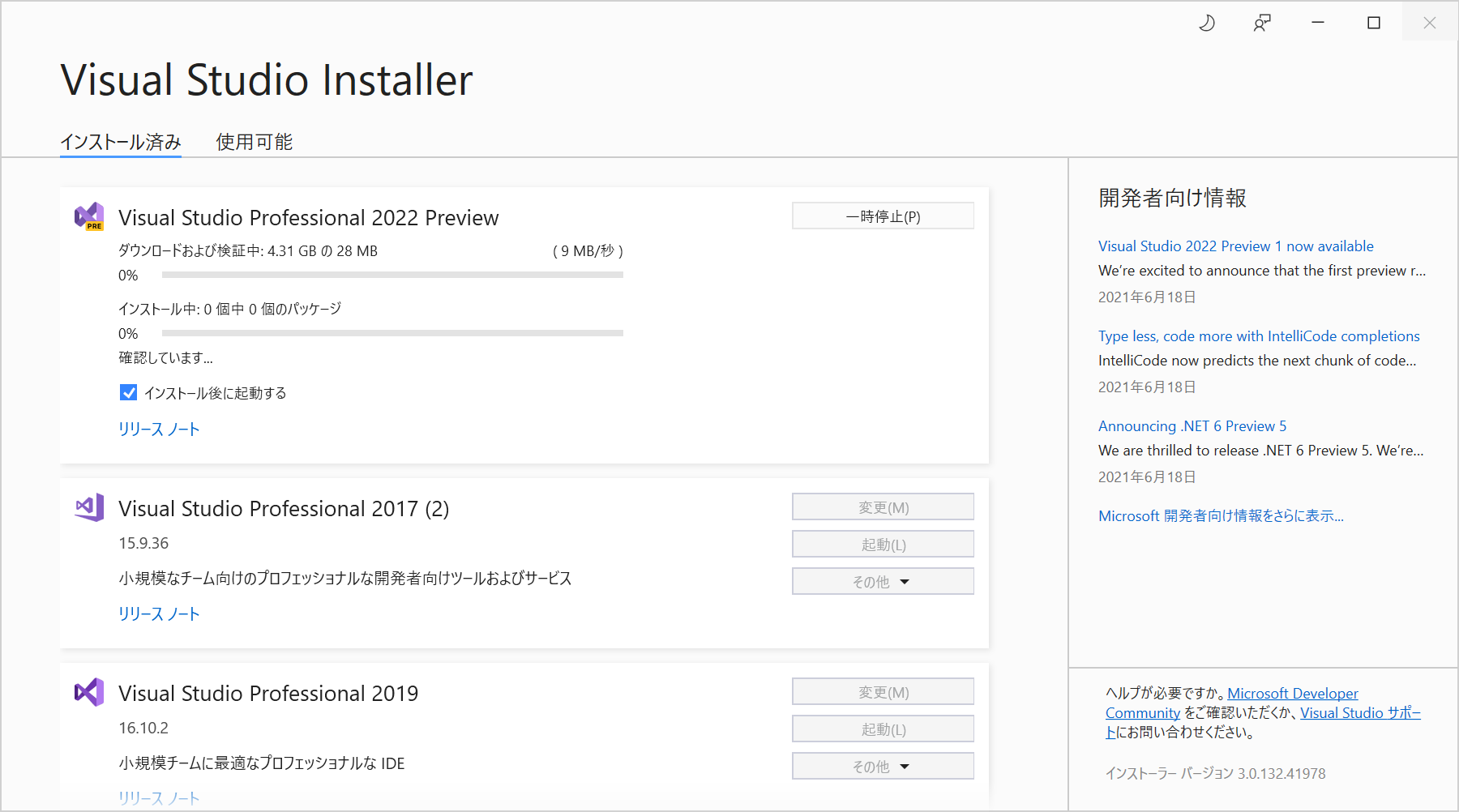Image resolution: width=1459 pixels, height=812 pixels.
Task: Click the Visual Studio 2017 logo icon
Action: [89, 507]
